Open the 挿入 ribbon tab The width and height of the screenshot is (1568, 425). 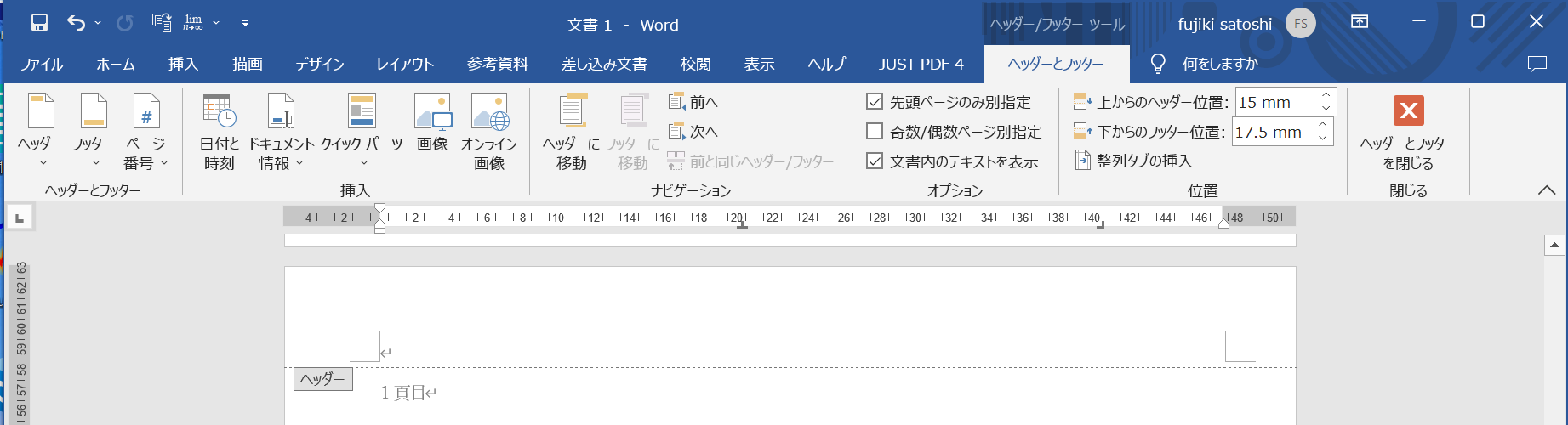point(183,64)
